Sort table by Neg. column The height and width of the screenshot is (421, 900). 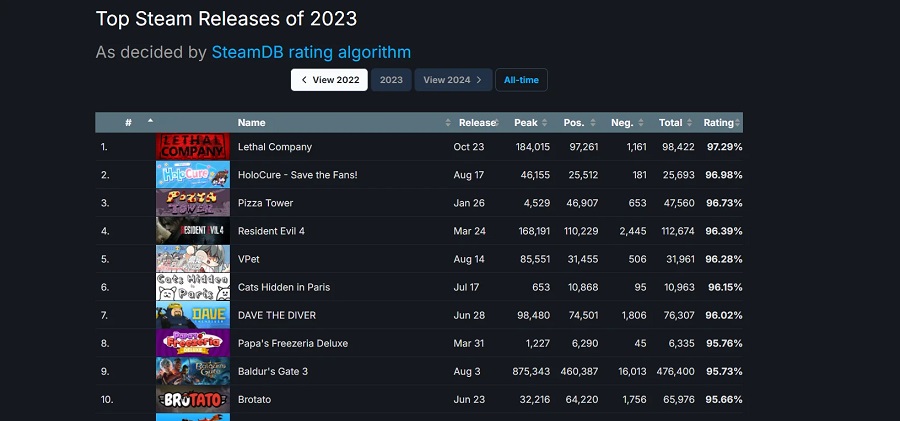(x=622, y=122)
